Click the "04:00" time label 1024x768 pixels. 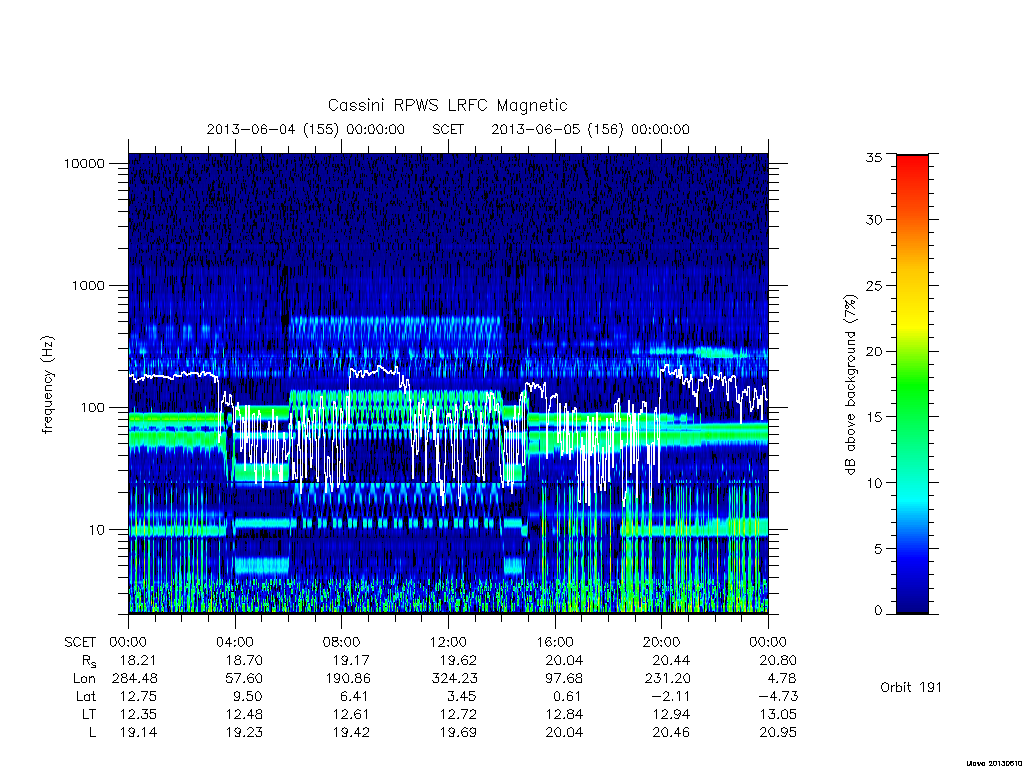coord(234,642)
